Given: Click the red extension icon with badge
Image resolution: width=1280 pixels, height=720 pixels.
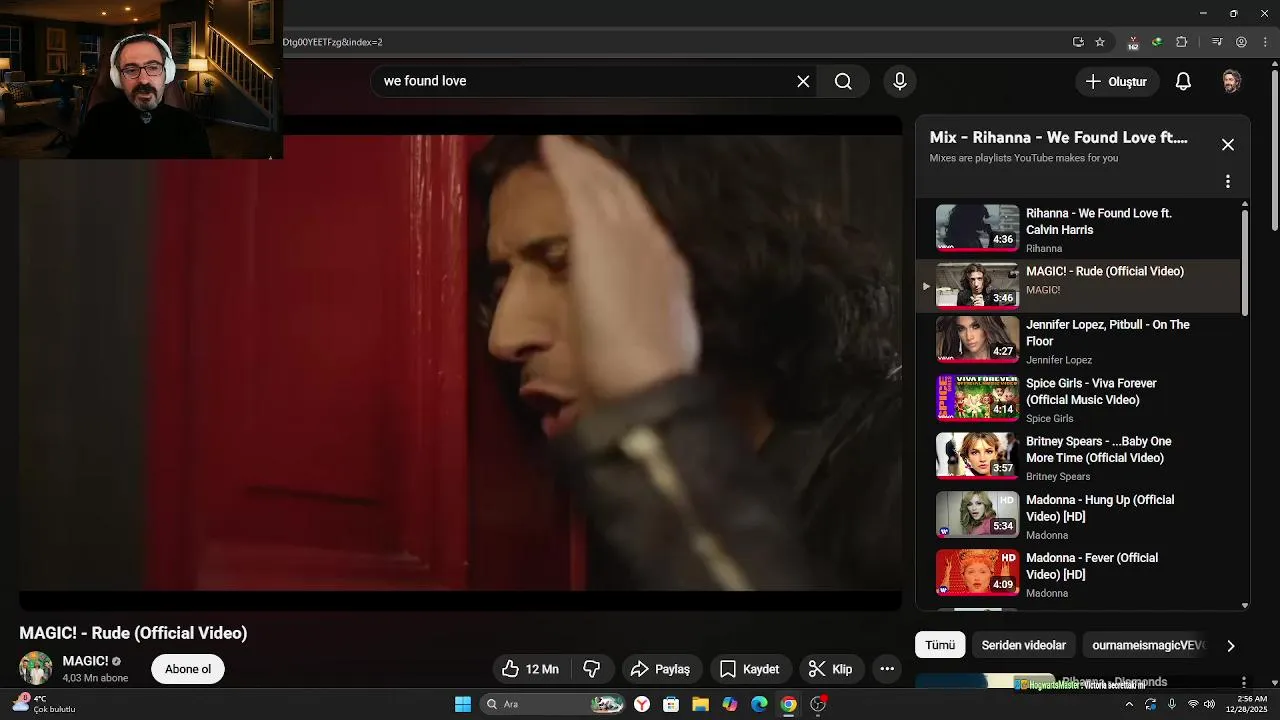Looking at the screenshot, I should click(x=1133, y=42).
